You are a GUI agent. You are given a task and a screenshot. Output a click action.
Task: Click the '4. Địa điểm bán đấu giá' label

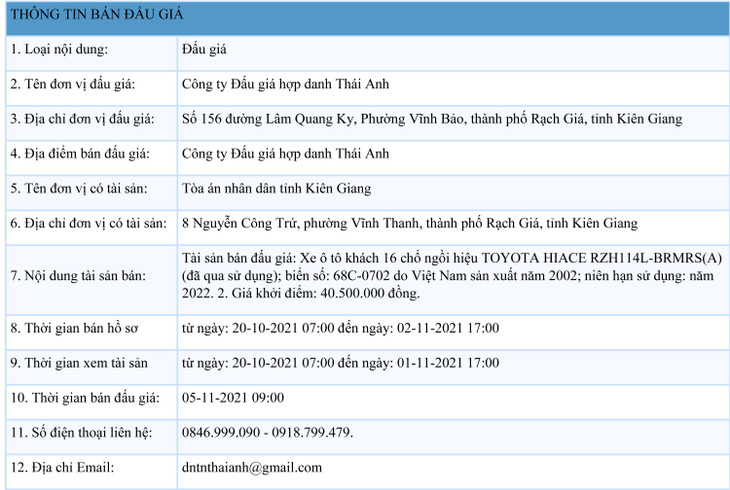click(79, 154)
